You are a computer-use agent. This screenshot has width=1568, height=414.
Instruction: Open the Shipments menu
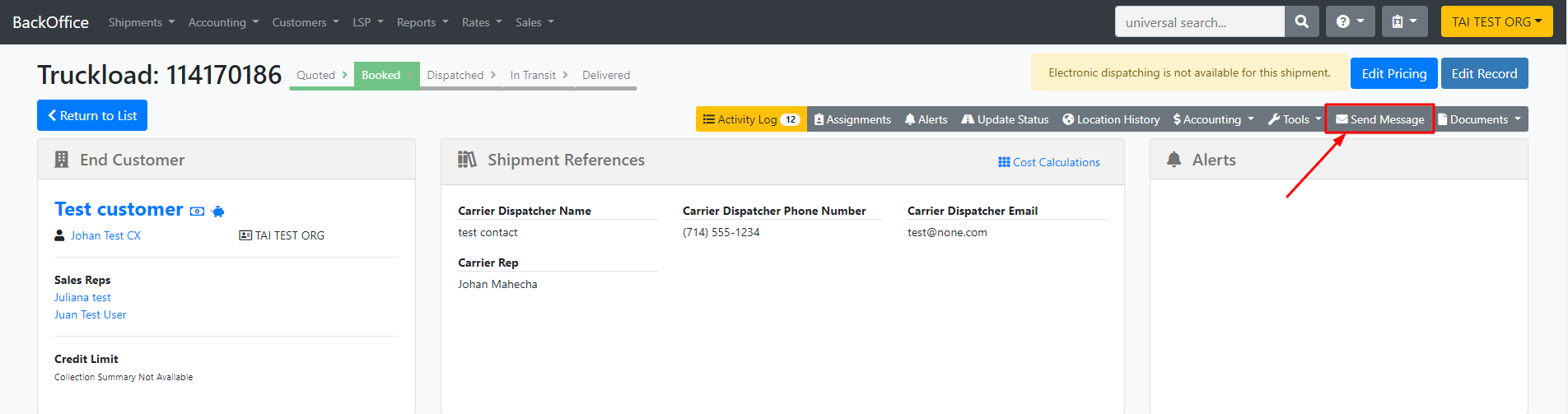142,22
